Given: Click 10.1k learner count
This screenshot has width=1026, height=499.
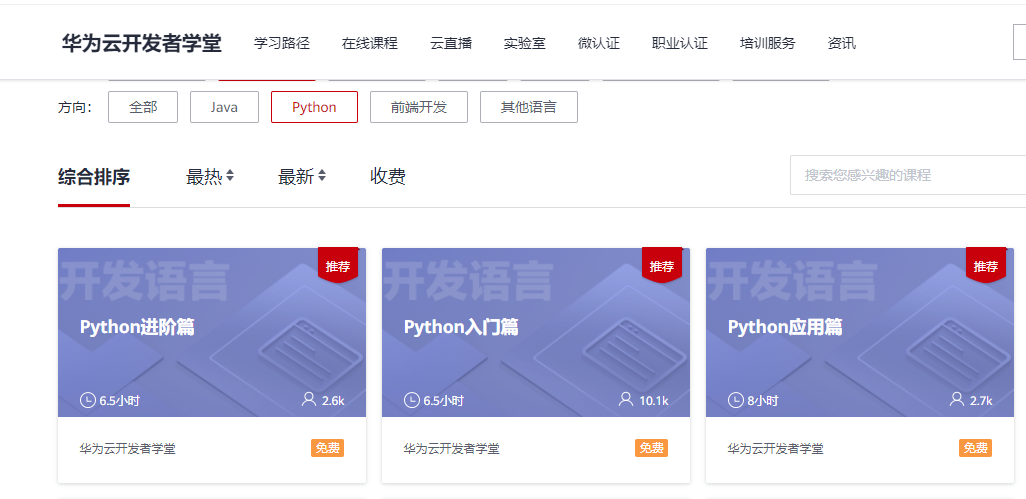Looking at the screenshot, I should [653, 400].
